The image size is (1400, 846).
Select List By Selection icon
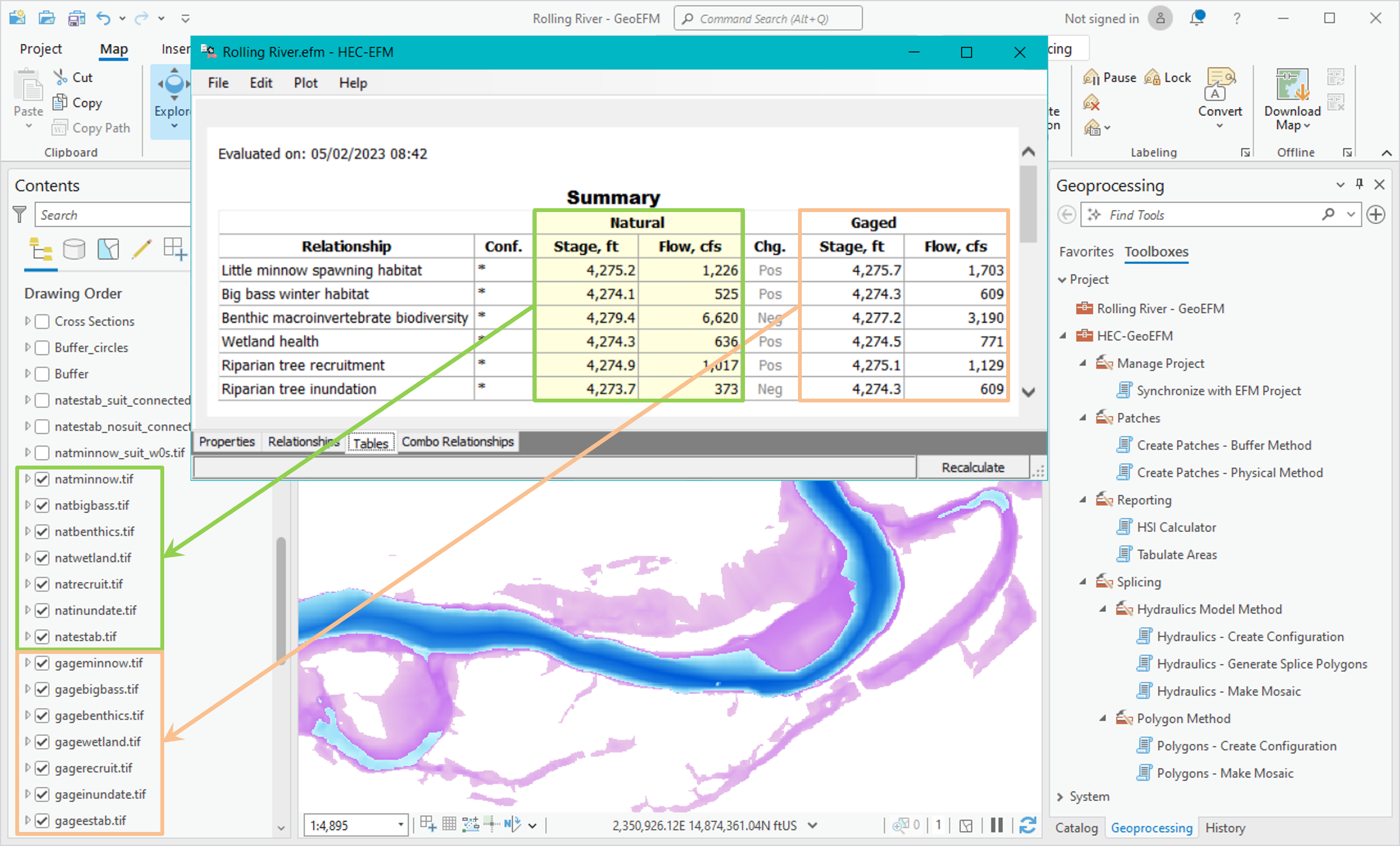click(x=108, y=248)
